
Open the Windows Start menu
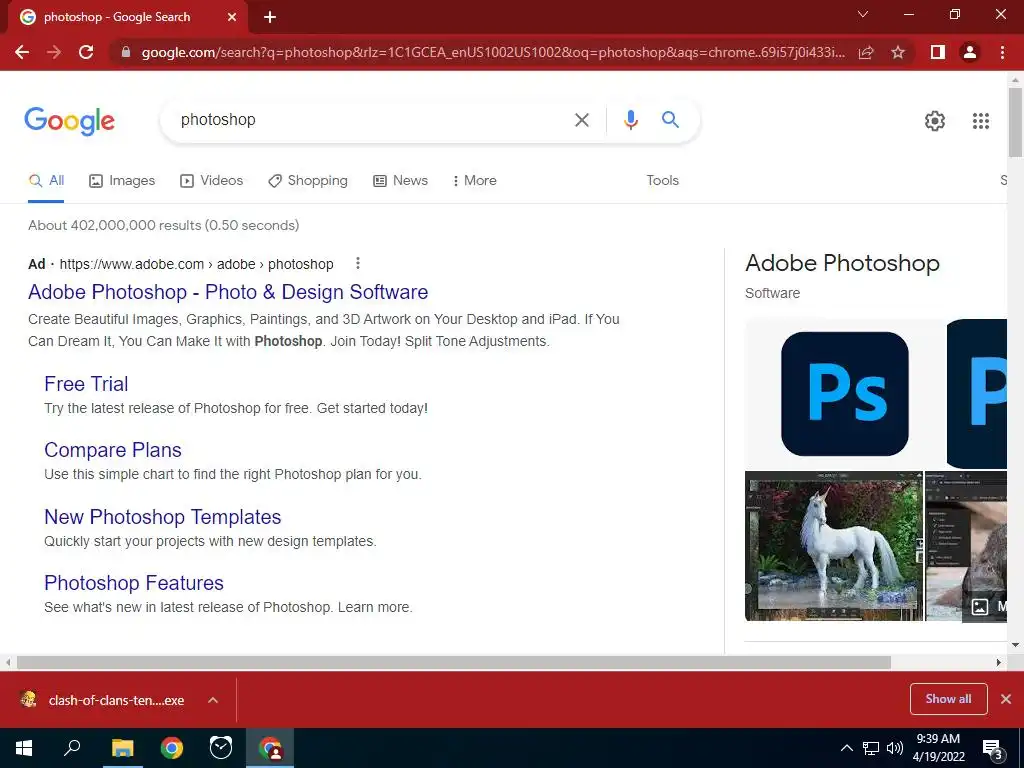point(24,748)
